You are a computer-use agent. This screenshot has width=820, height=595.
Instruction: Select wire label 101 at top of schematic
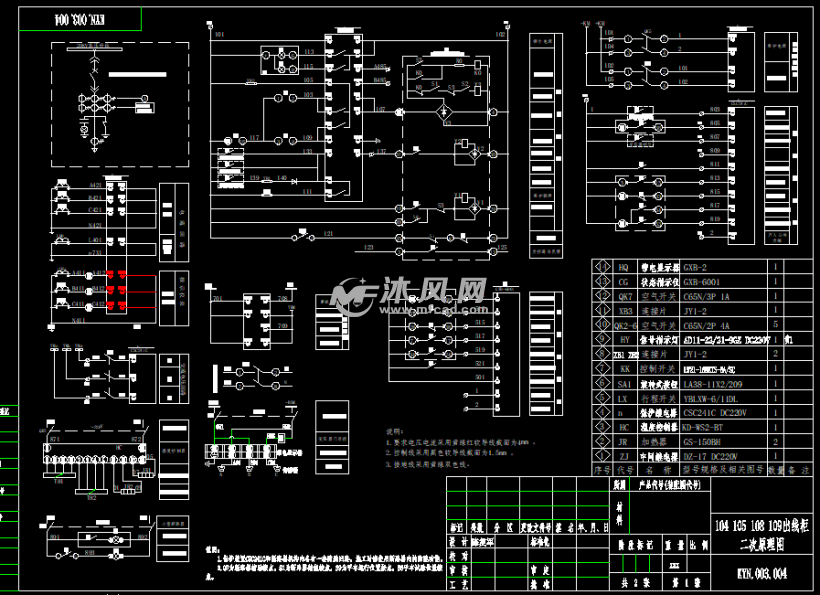(x=219, y=36)
